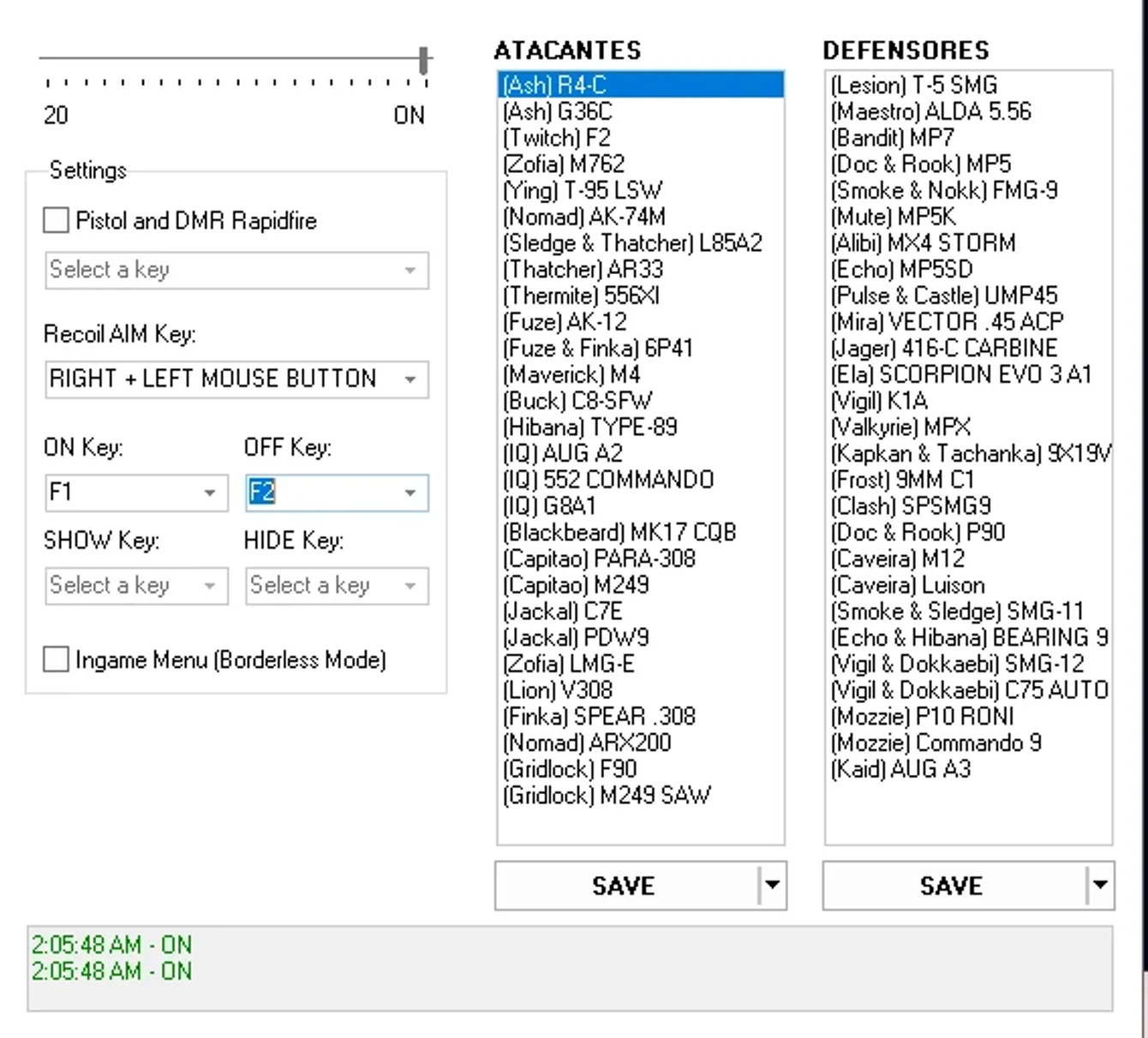The image size is (1148, 1038).
Task: Click SAVE under the DEFENSORES list
Action: pos(954,886)
